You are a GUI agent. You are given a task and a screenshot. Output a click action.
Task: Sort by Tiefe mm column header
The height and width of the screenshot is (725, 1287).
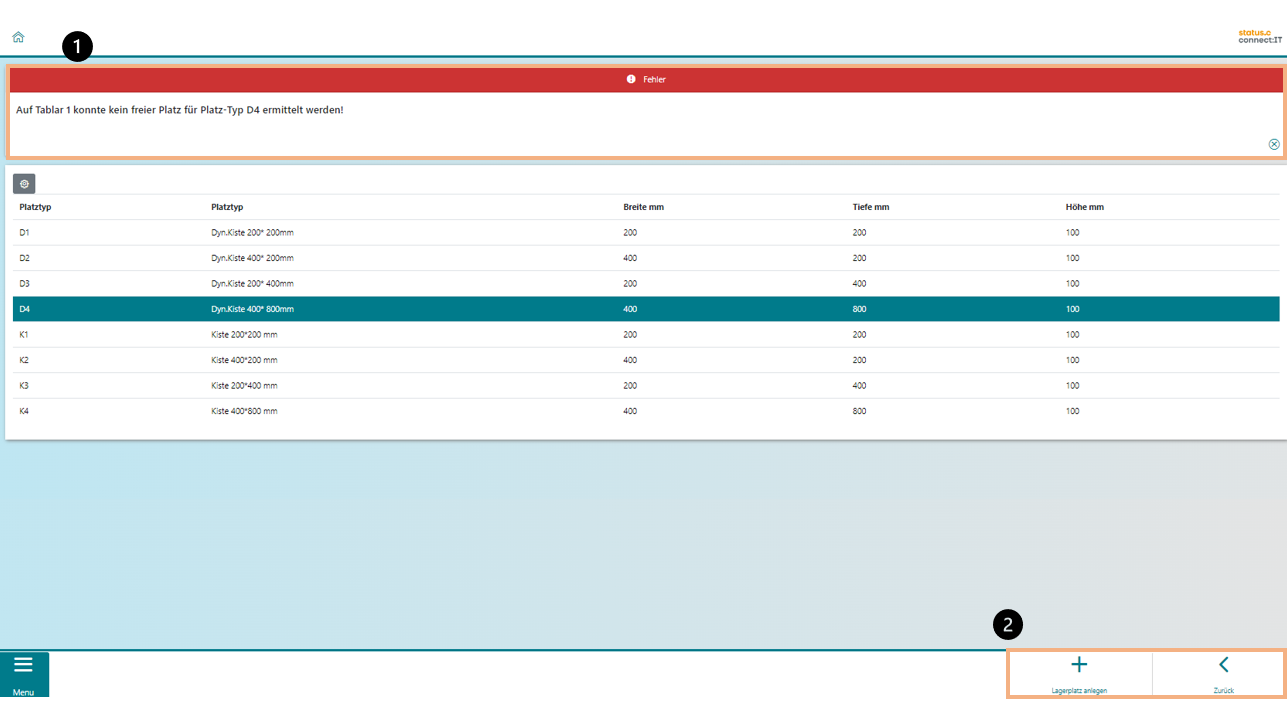click(870, 207)
